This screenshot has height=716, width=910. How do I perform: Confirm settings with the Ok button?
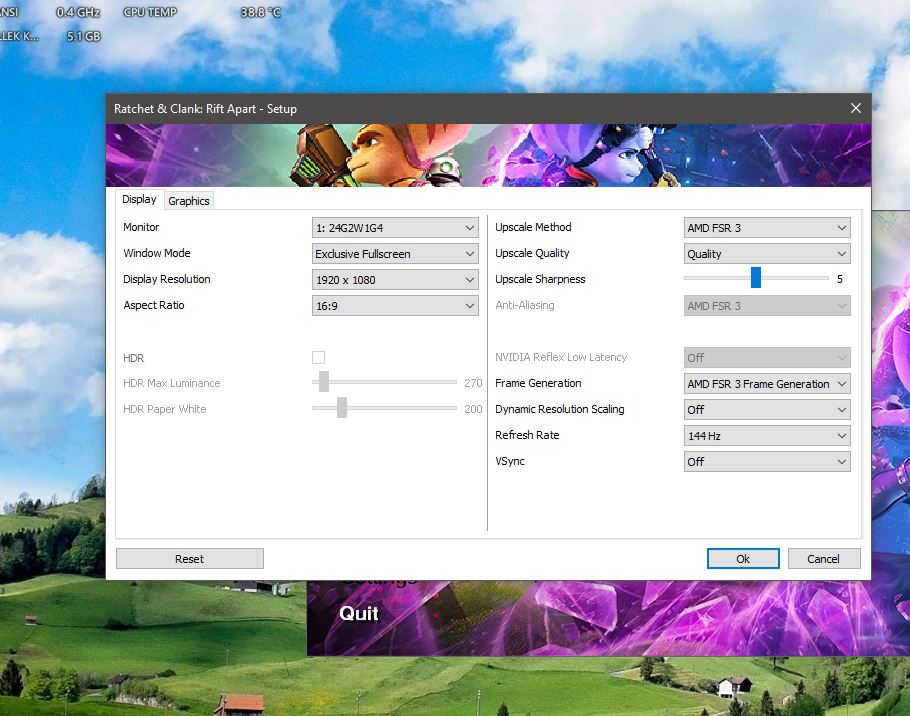click(x=743, y=559)
